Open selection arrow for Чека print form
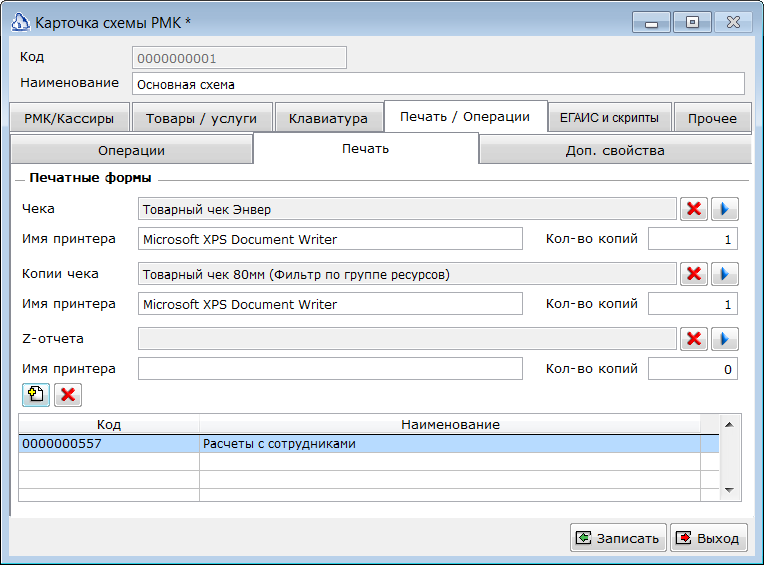Viewport: 764px width, 565px height. (725, 209)
